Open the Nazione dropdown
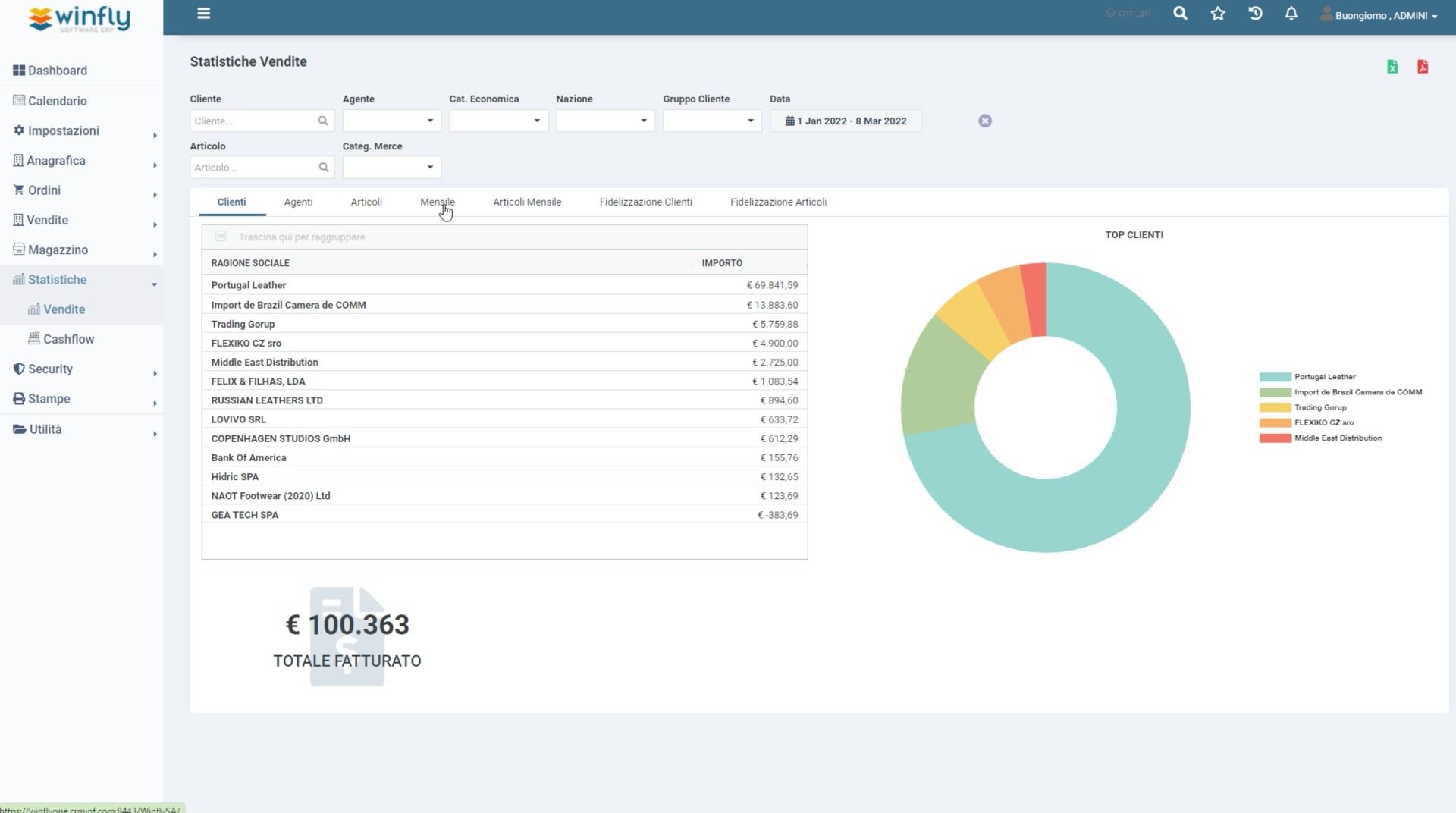Viewport: 1456px width, 813px height. click(x=605, y=121)
